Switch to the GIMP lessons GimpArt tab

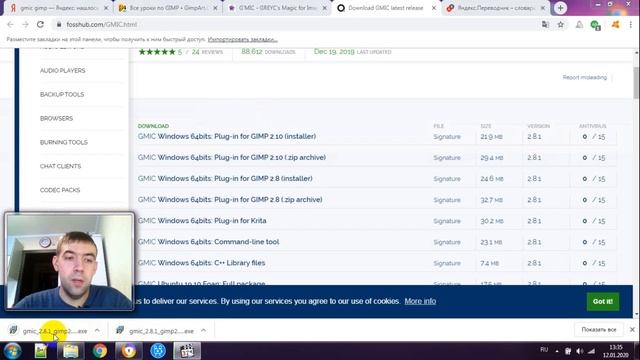coord(167,8)
